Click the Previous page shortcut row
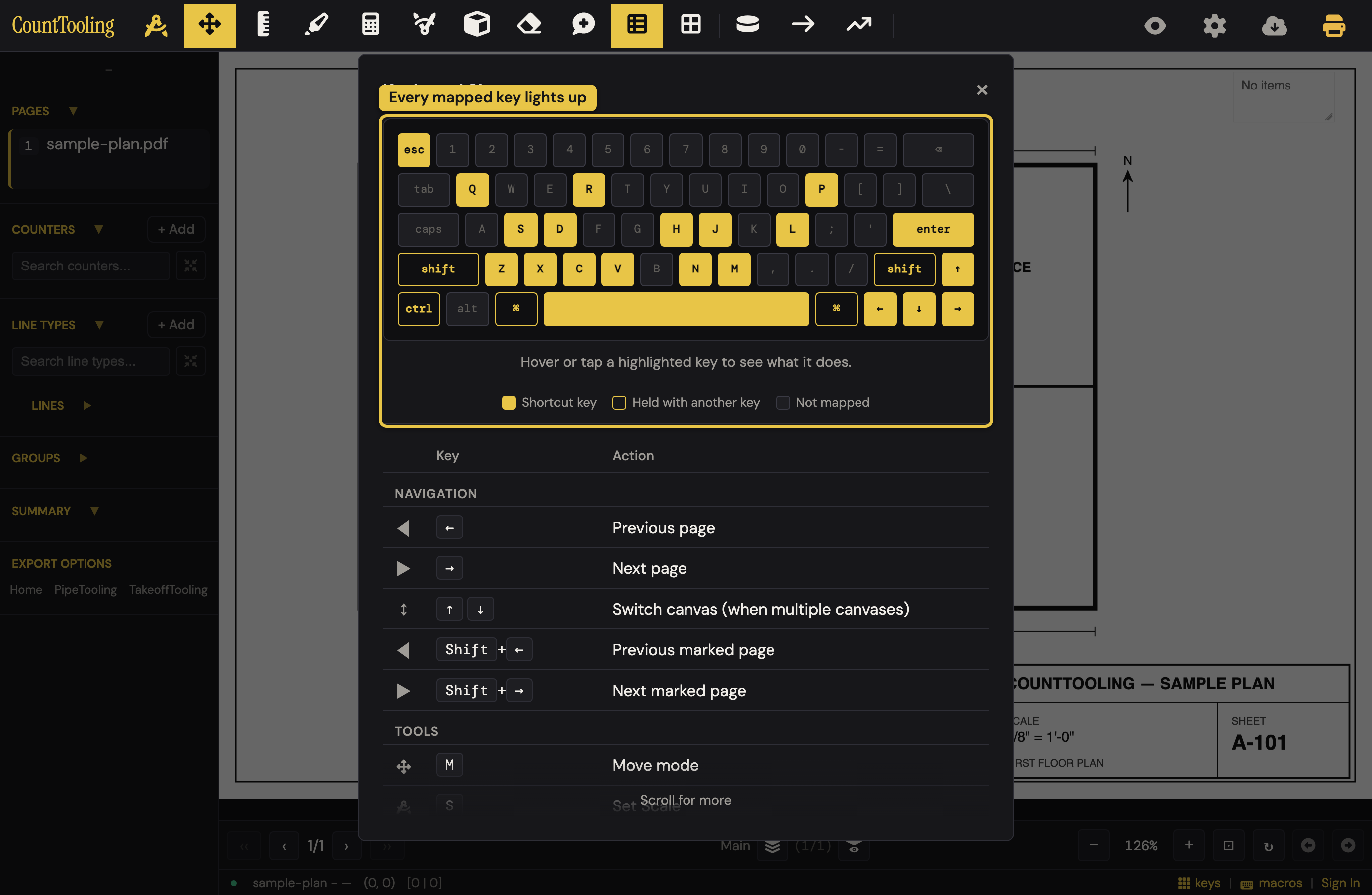 pyautogui.click(x=686, y=528)
